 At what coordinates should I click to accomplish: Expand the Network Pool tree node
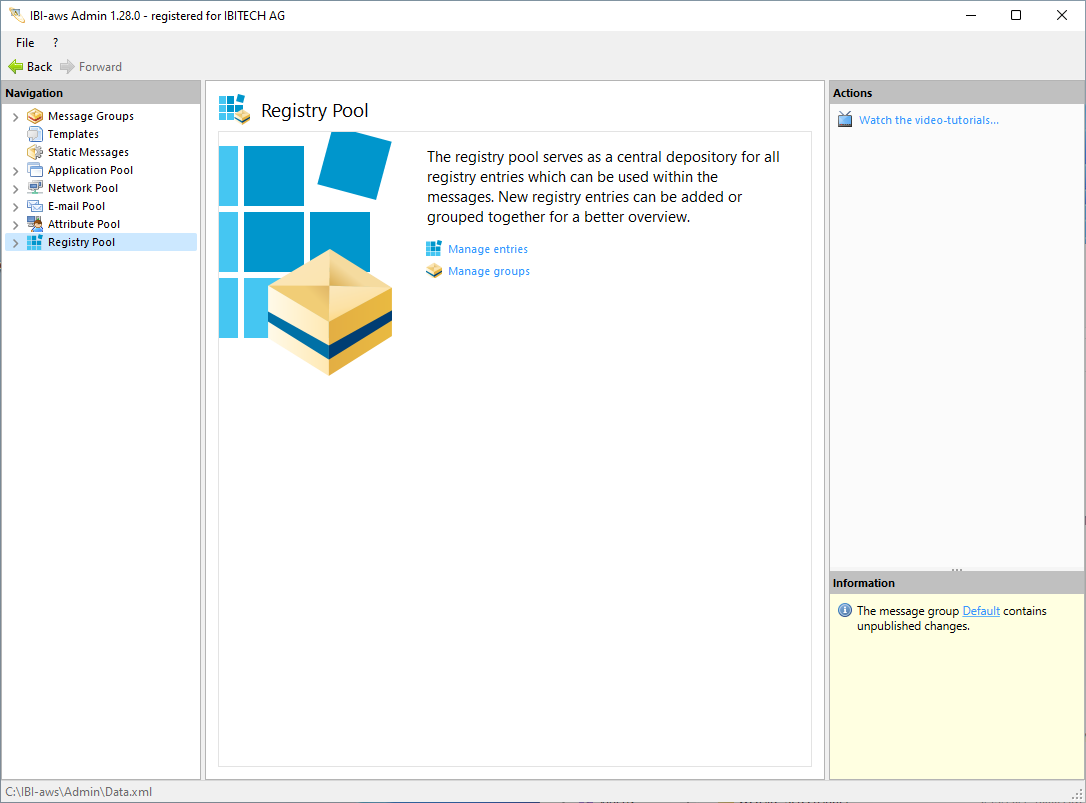pos(15,189)
